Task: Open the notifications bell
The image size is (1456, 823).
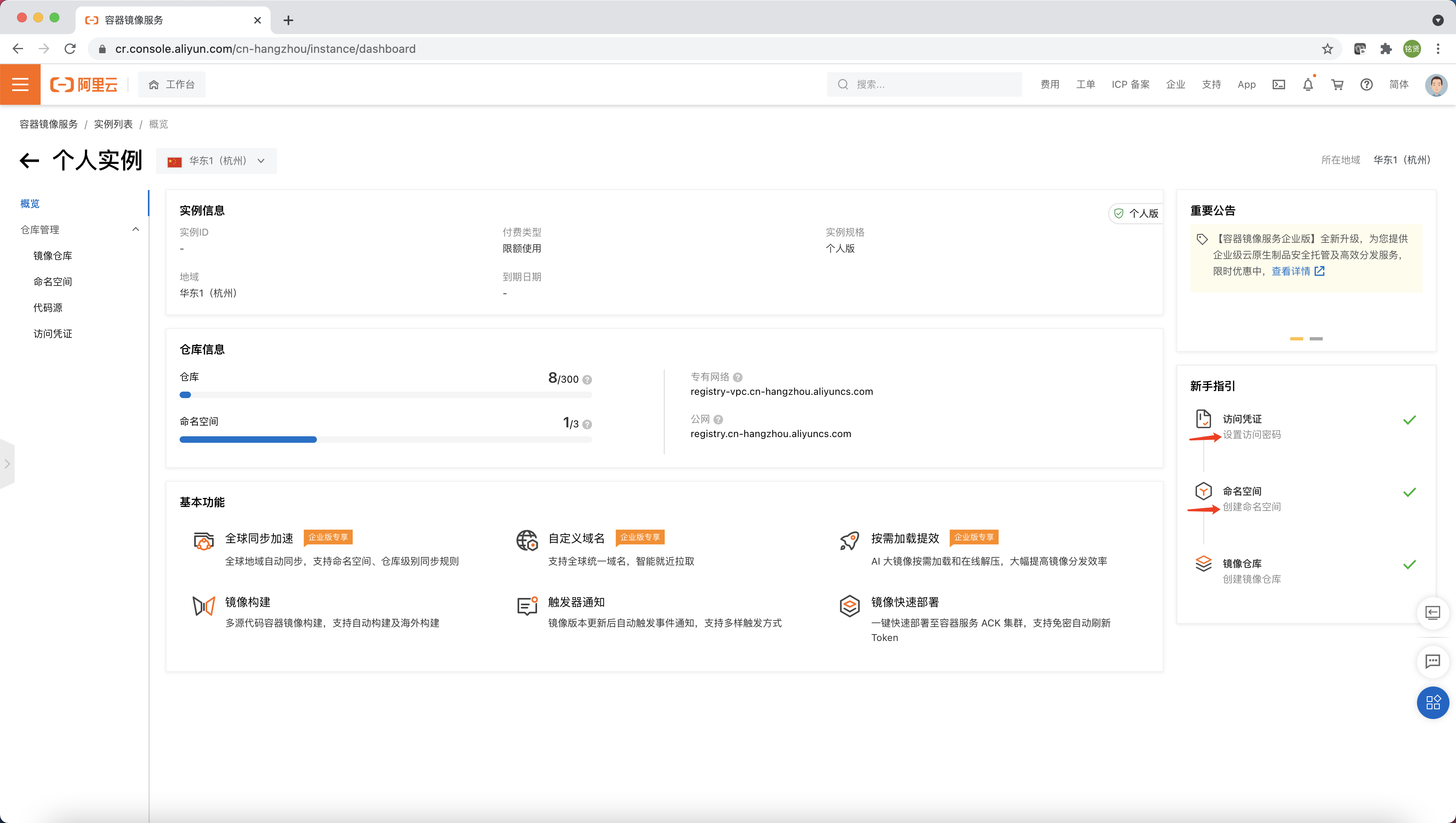Action: click(x=1308, y=84)
